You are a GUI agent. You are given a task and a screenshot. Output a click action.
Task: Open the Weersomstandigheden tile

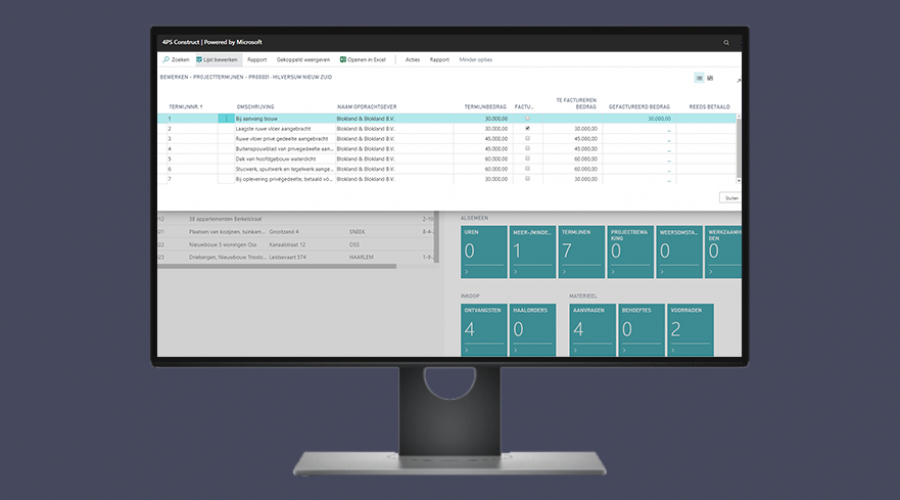[x=679, y=252]
